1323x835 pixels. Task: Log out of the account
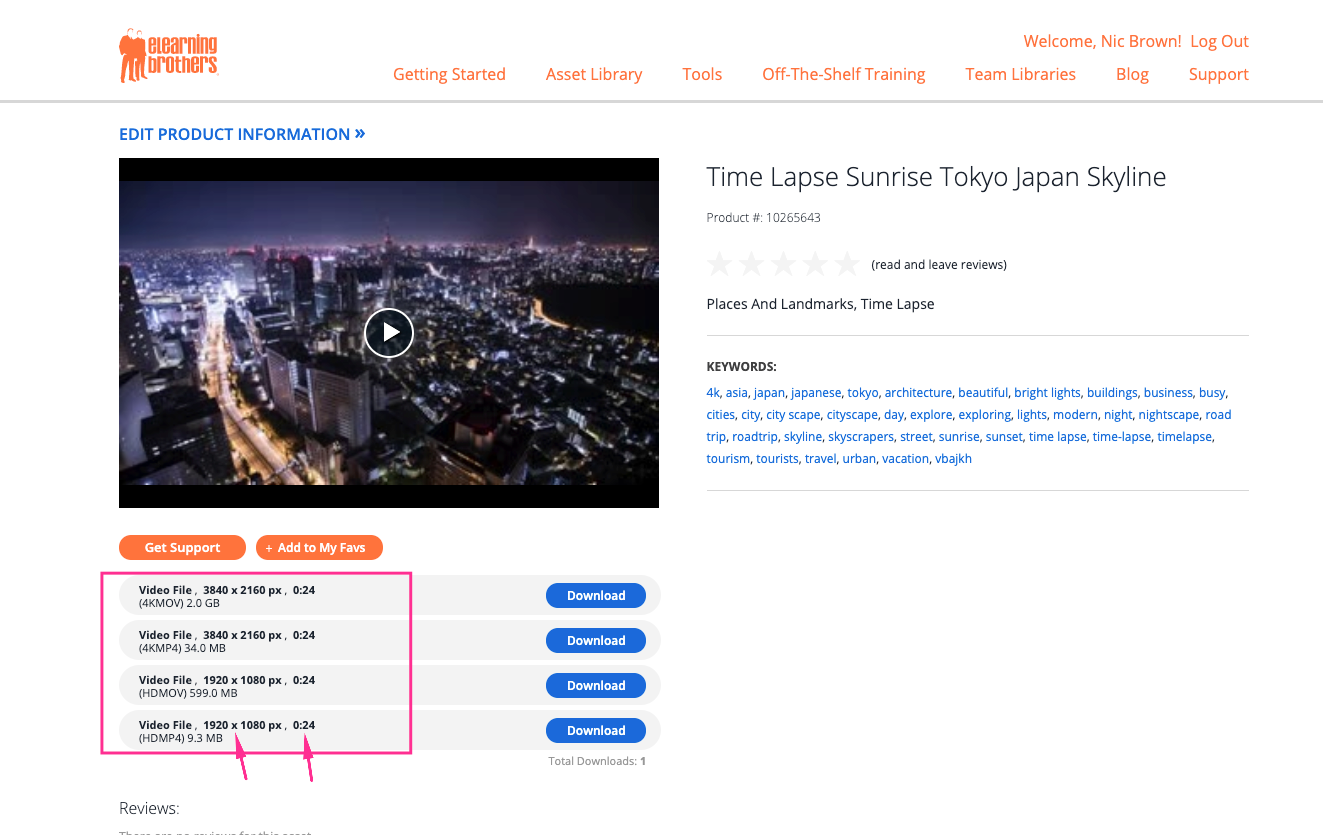click(x=1219, y=41)
